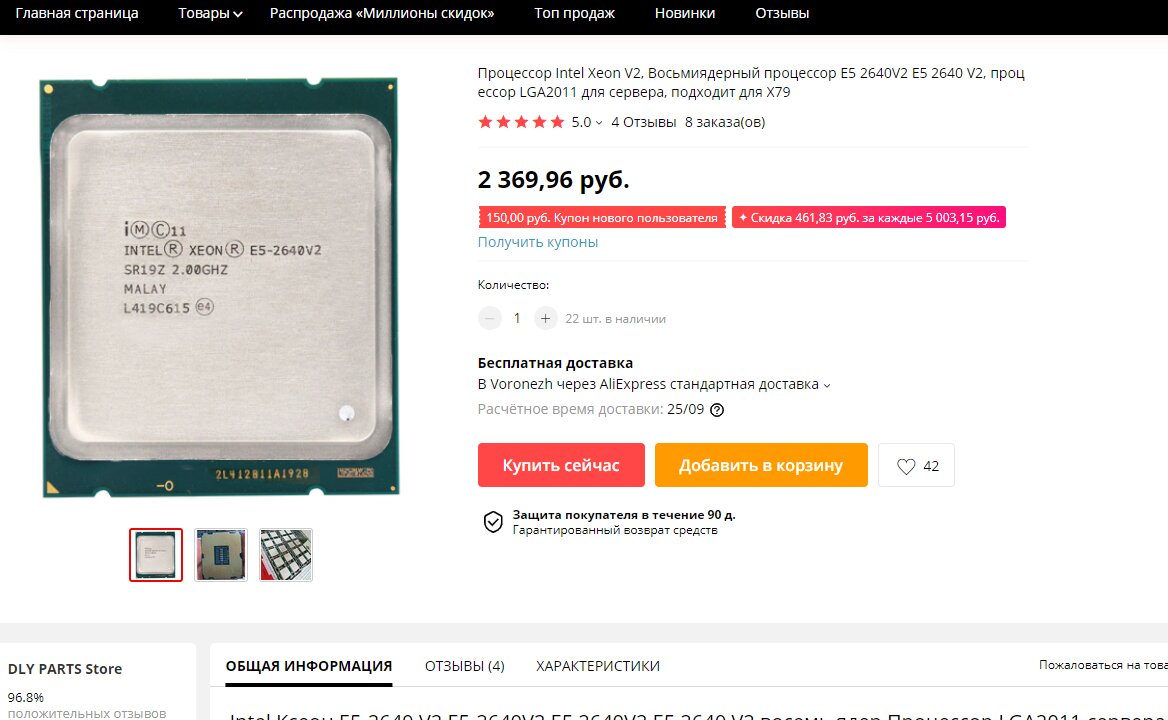1168x720 pixels.
Task: Click the five-star rating icons
Action: (521, 122)
